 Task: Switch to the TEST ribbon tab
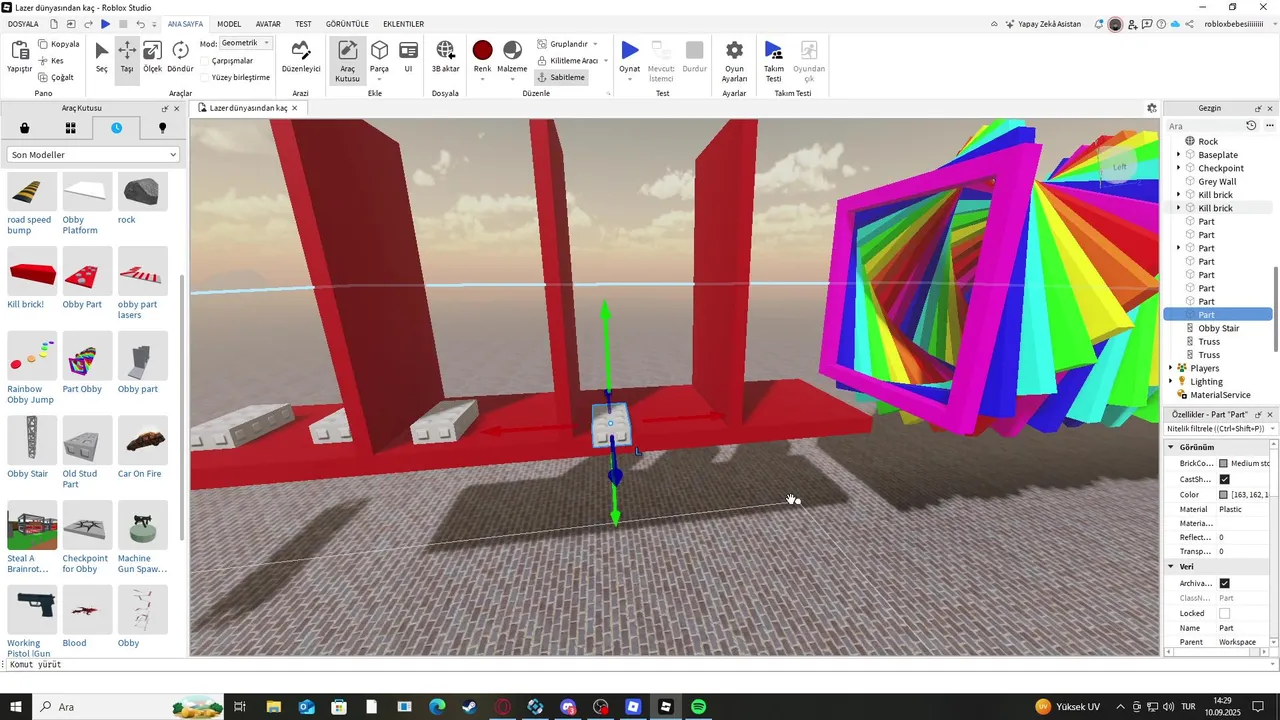point(303,24)
